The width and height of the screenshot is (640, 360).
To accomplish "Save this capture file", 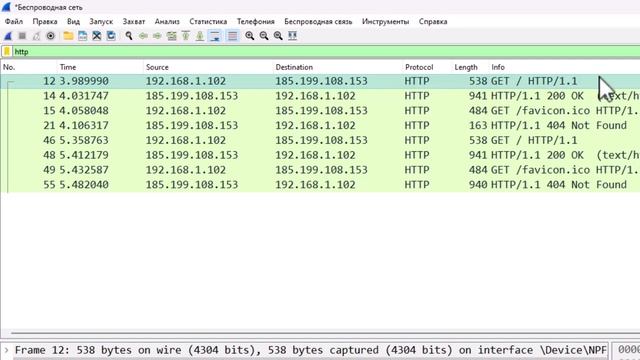I will pyautogui.click(x=82, y=36).
